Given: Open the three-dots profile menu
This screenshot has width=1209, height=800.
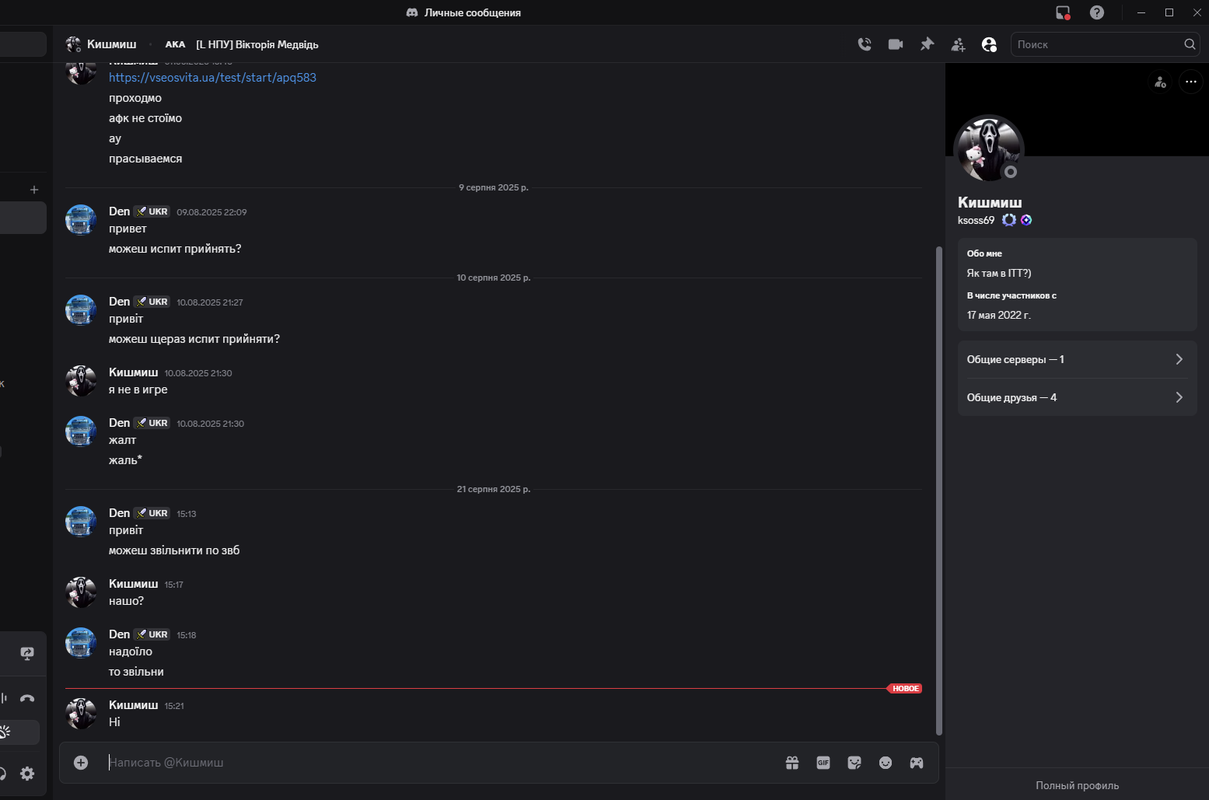Looking at the screenshot, I should [1190, 82].
